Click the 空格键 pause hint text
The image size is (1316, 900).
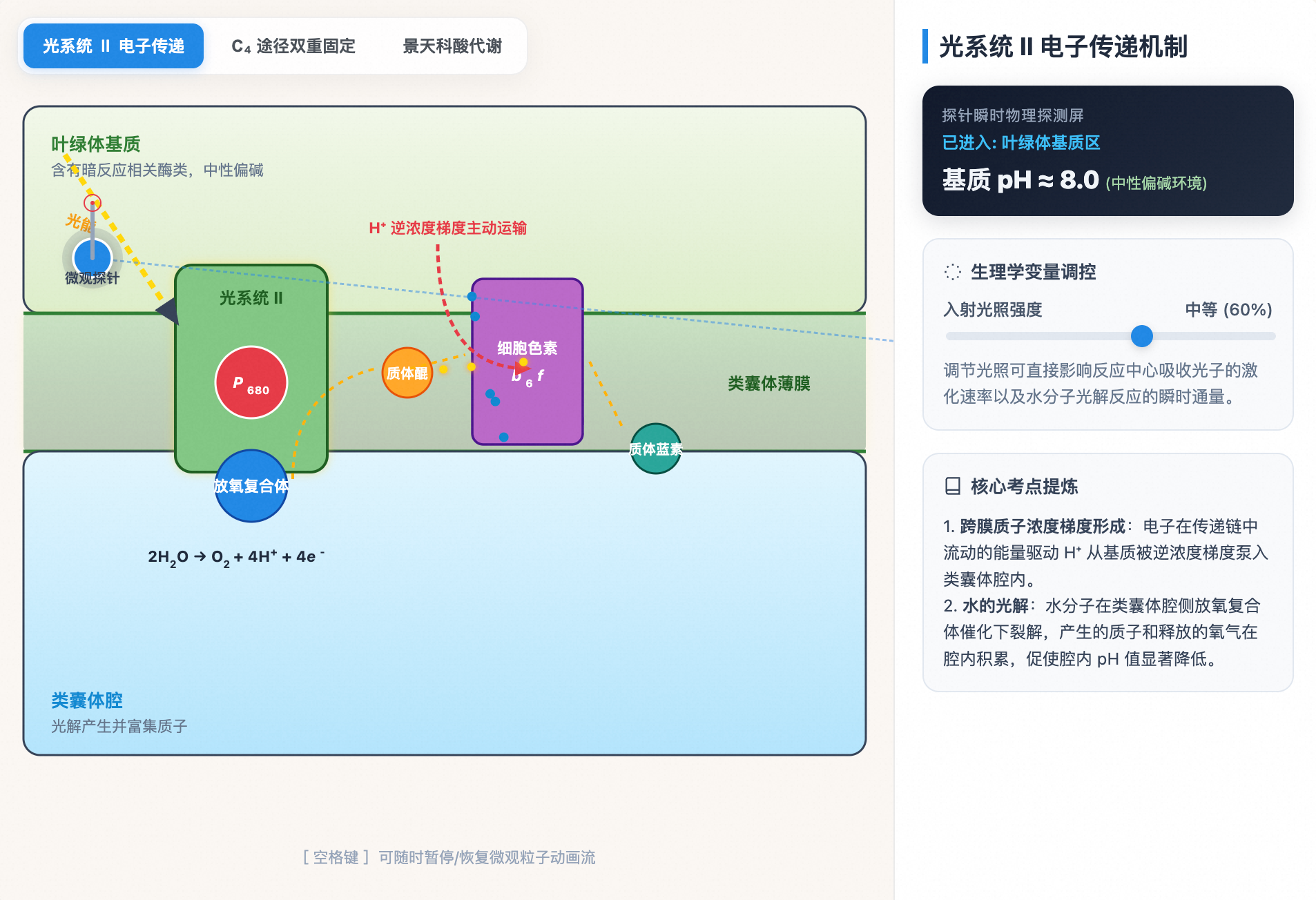point(449,857)
